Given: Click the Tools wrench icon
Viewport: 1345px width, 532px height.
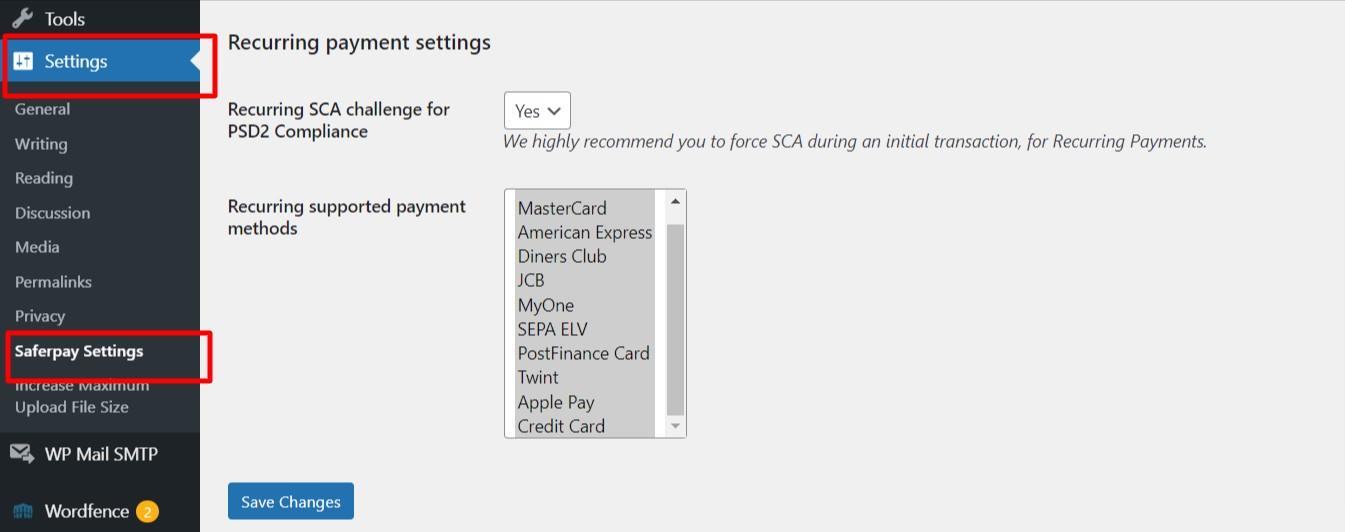Looking at the screenshot, I should click(22, 18).
